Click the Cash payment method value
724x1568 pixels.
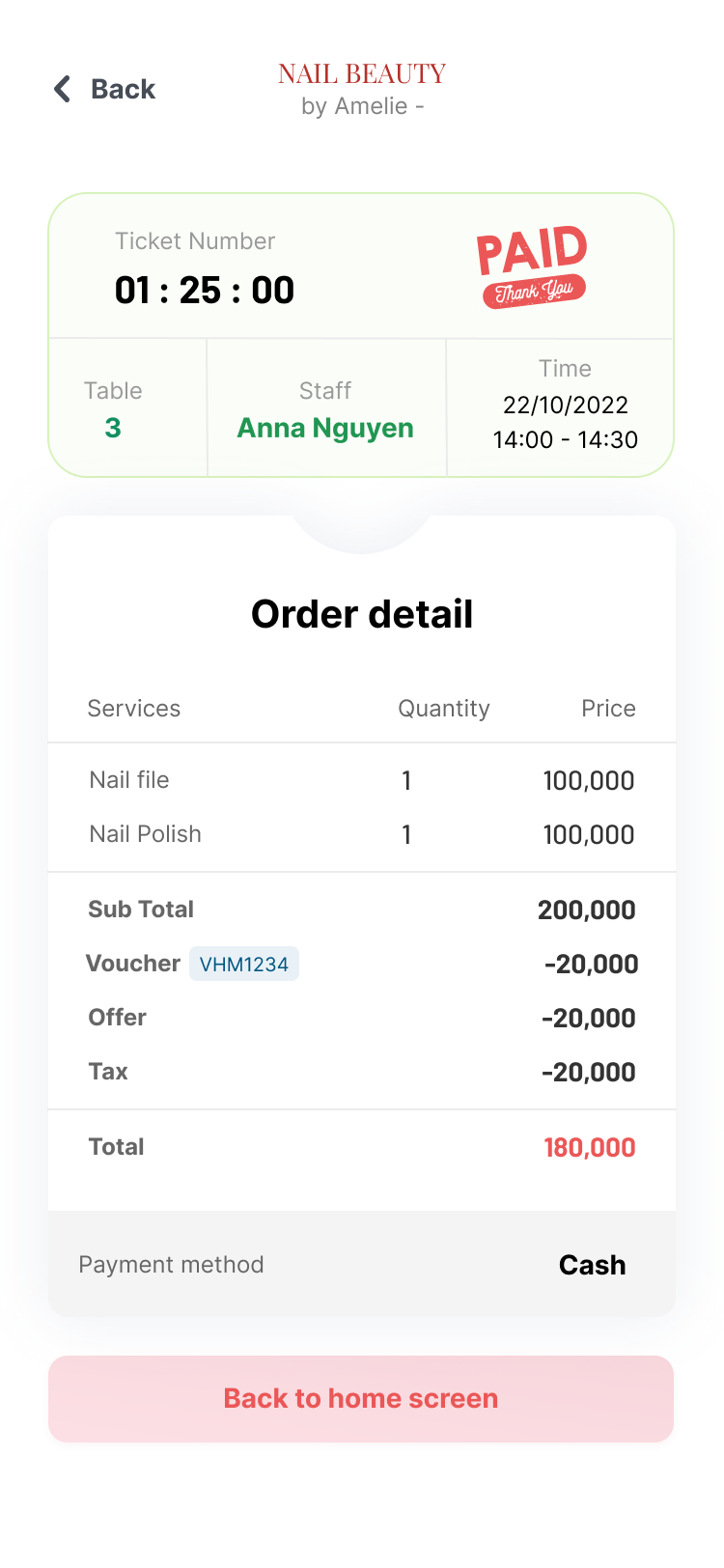(592, 1265)
